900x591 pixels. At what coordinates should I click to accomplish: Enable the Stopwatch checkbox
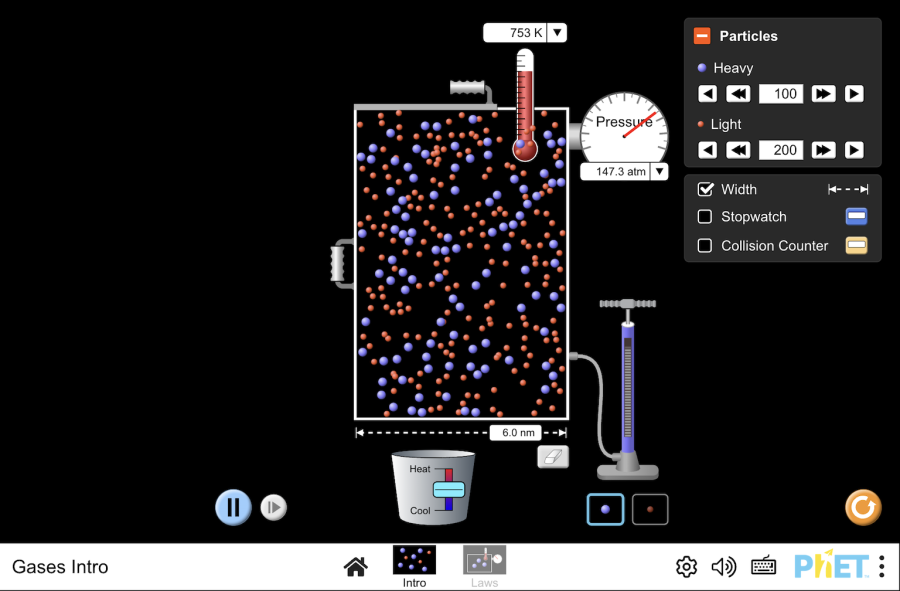(705, 217)
